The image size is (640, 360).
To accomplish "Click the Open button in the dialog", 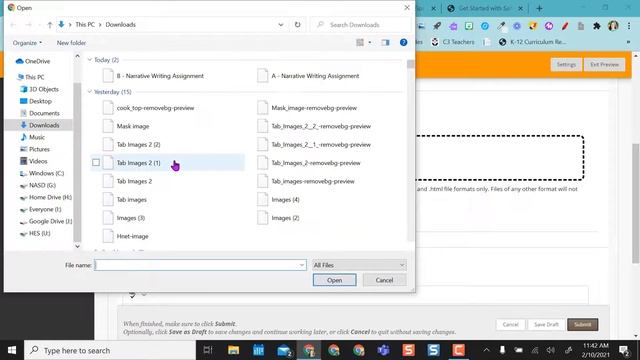I will (334, 280).
